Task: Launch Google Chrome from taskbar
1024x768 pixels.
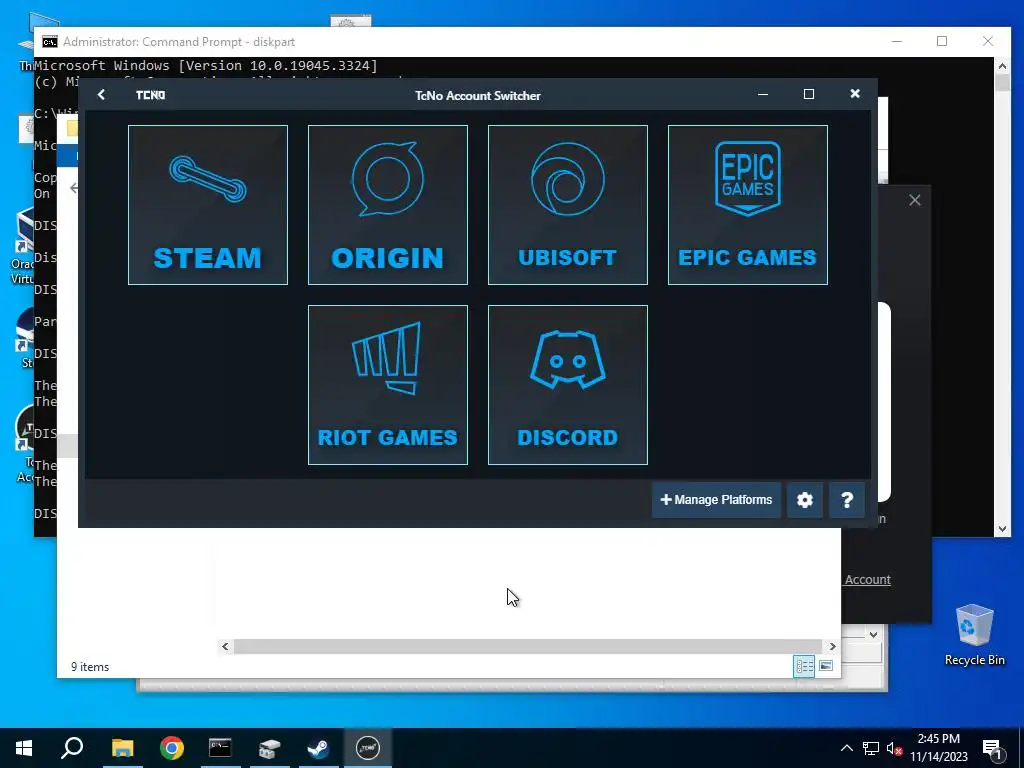Action: pos(172,748)
